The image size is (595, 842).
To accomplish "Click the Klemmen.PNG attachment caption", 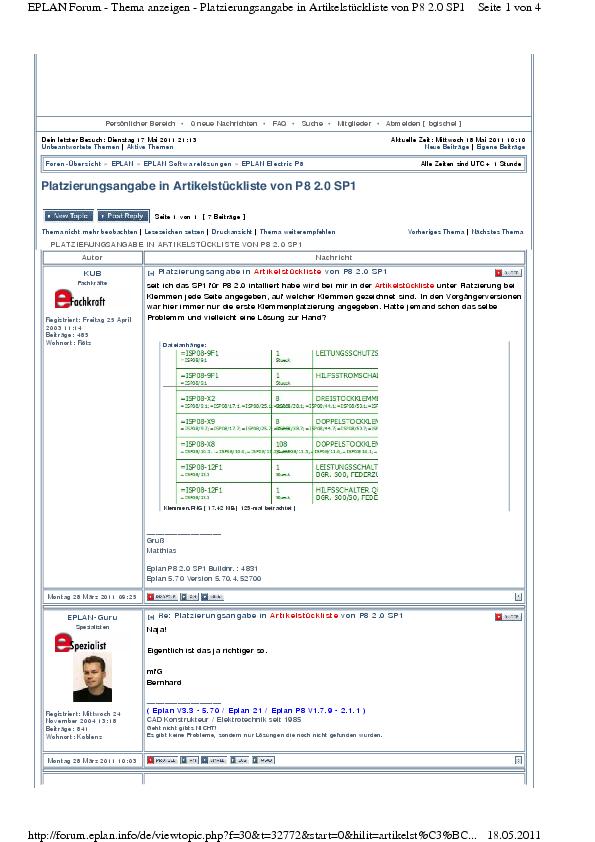I will [229, 507].
